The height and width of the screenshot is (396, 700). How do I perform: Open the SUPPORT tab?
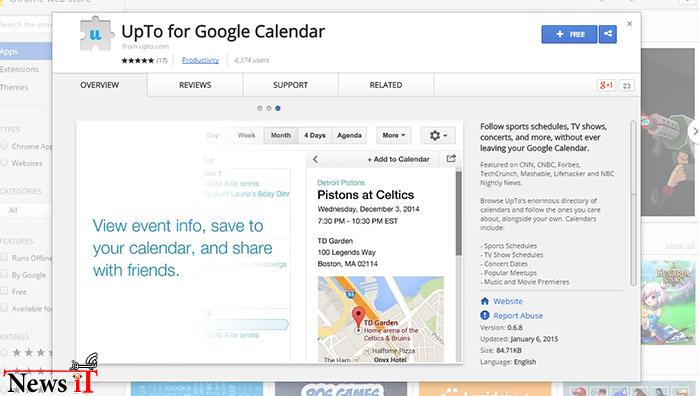[x=290, y=85]
